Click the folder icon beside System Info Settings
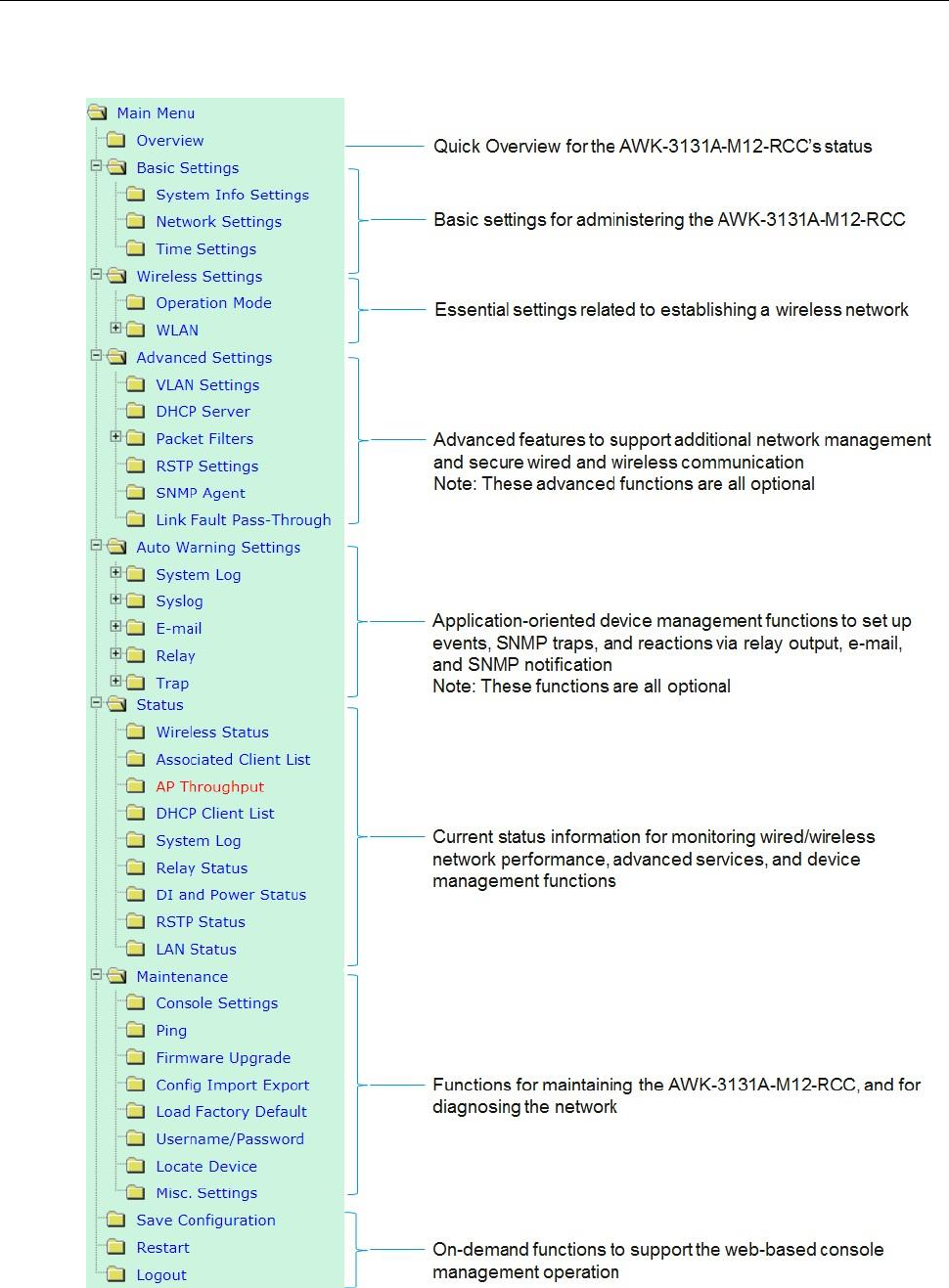 click(x=136, y=195)
